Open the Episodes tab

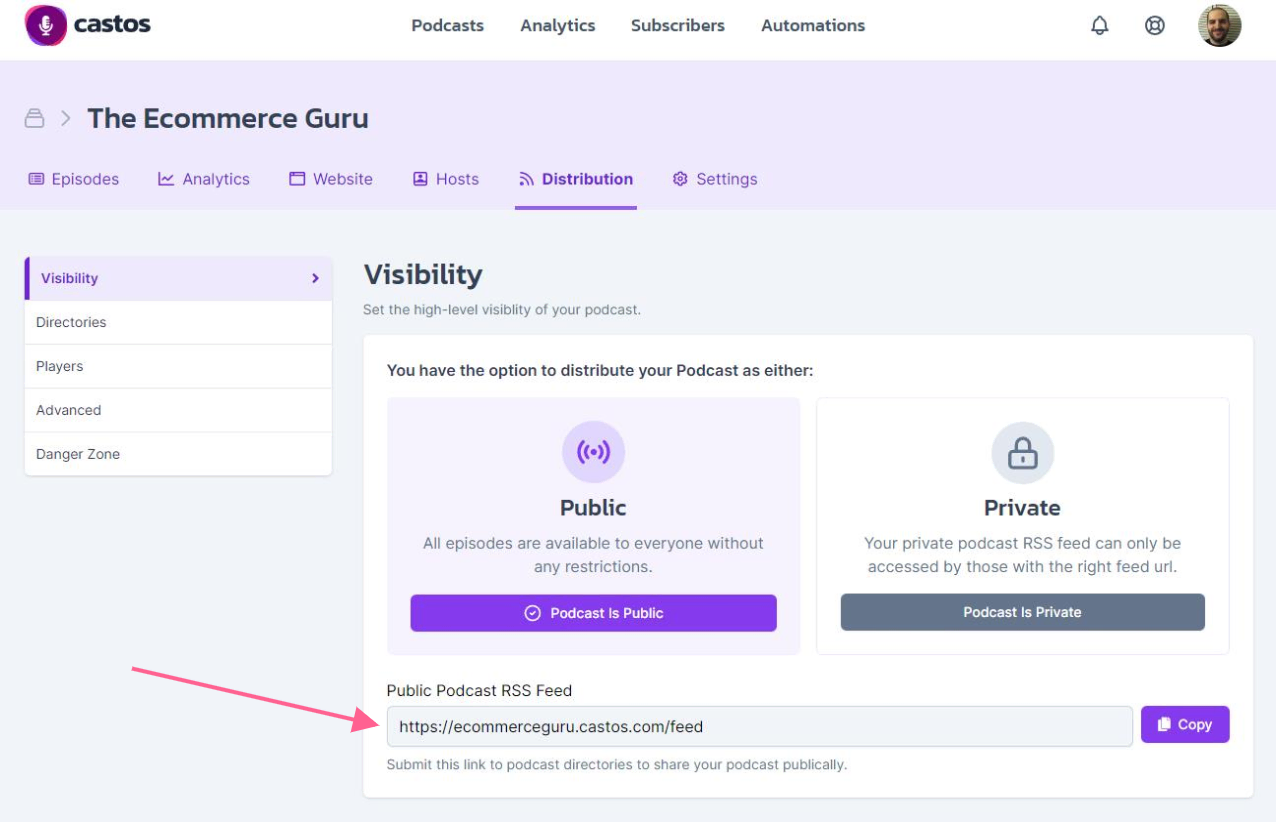pos(73,179)
